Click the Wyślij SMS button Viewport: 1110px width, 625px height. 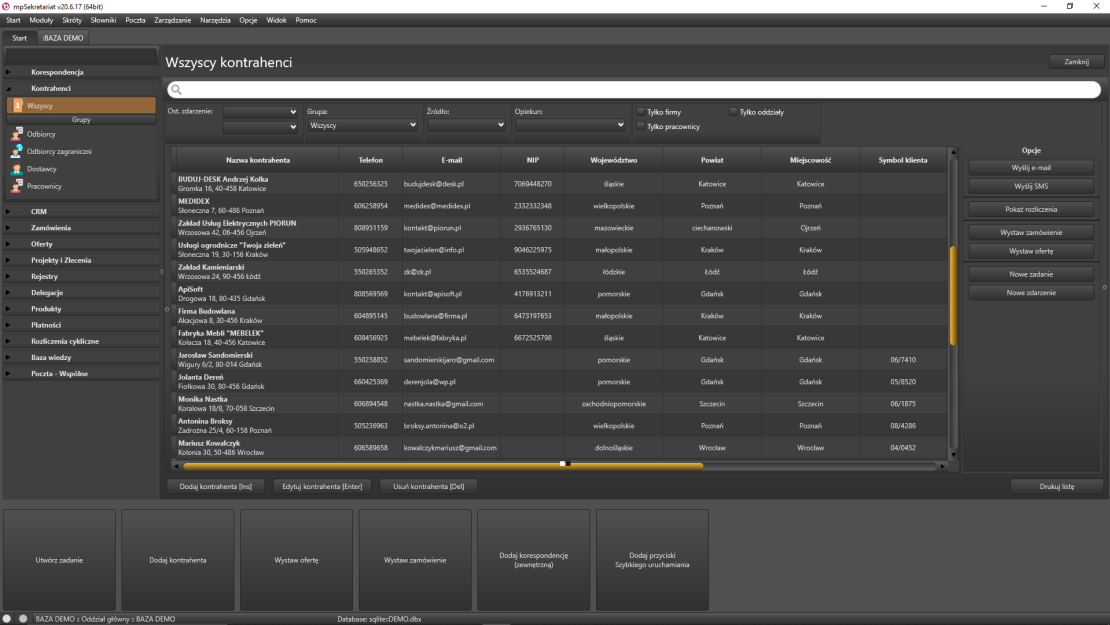(1031, 186)
